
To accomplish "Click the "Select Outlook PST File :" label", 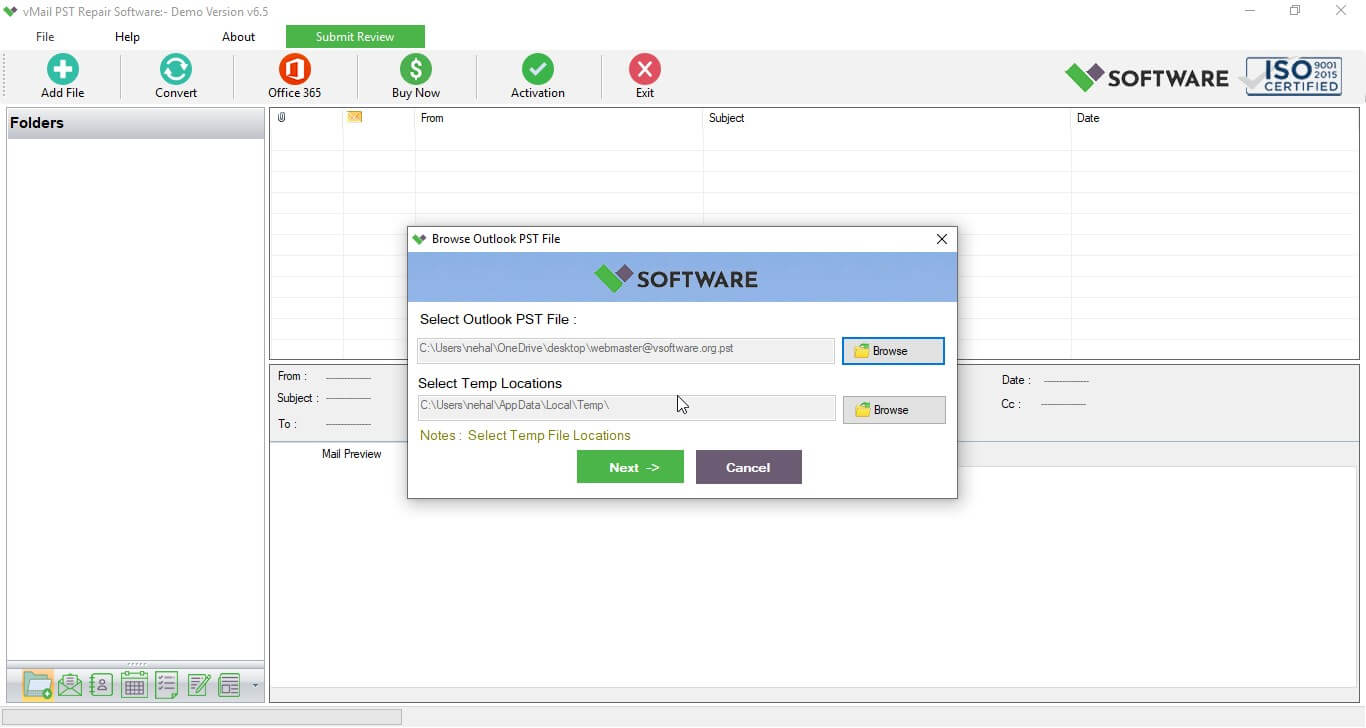I will click(x=498, y=320).
